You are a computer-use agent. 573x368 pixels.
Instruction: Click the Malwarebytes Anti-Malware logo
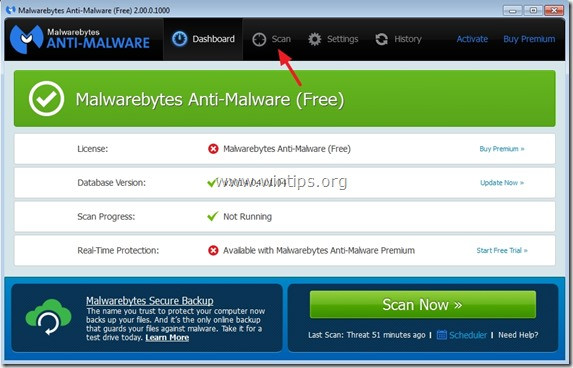point(80,39)
